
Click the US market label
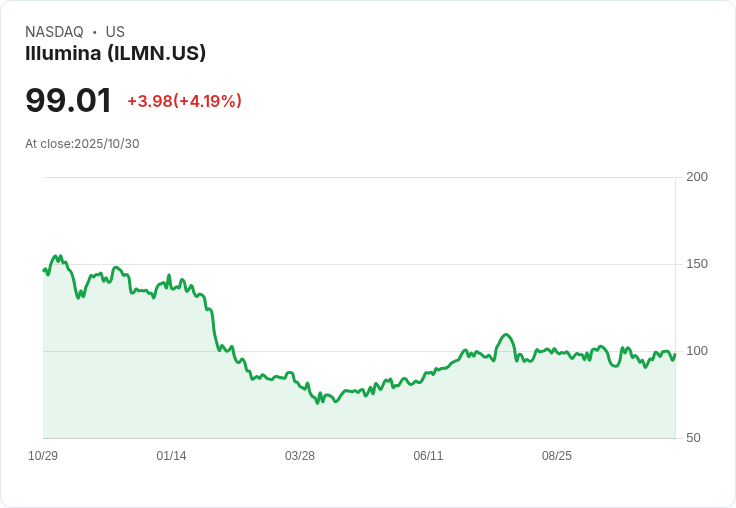(x=115, y=31)
